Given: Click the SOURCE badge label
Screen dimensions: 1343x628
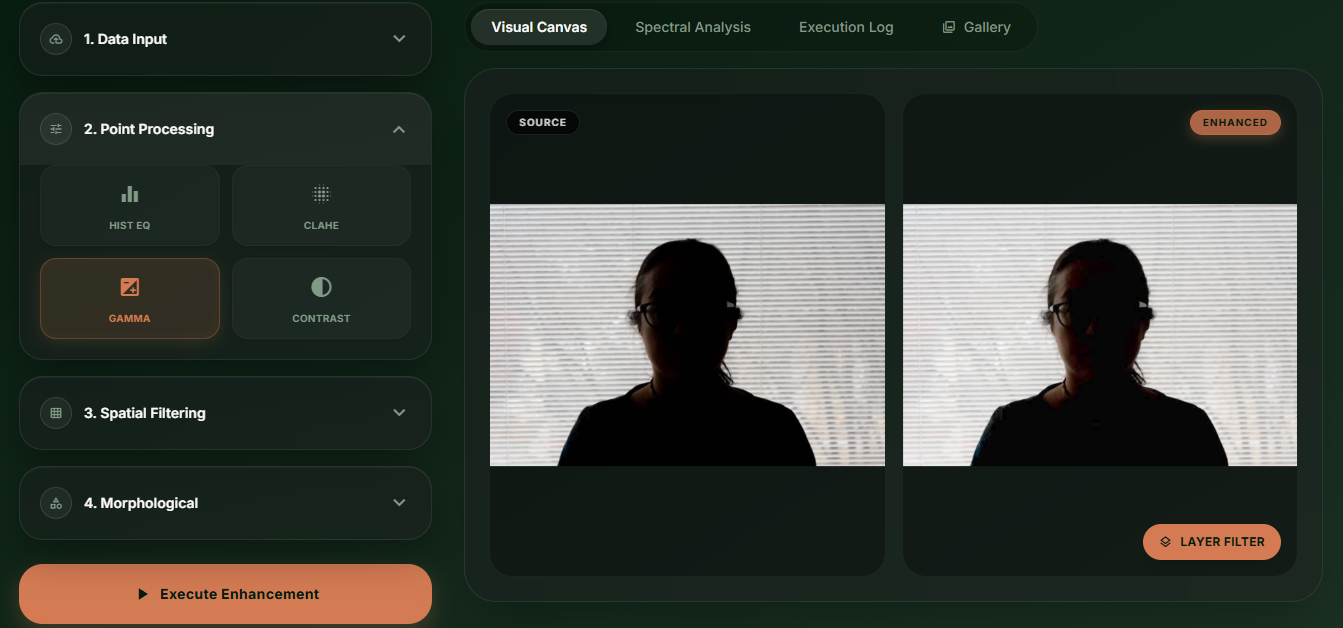Looking at the screenshot, I should (x=543, y=122).
